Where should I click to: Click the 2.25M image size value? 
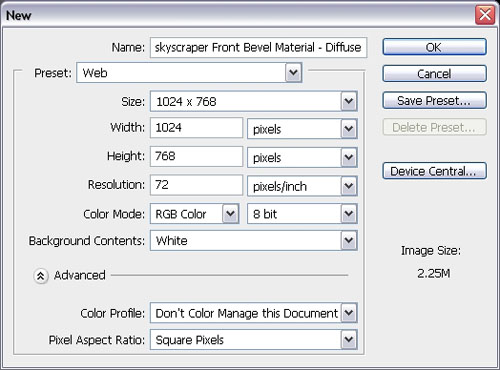point(434,274)
